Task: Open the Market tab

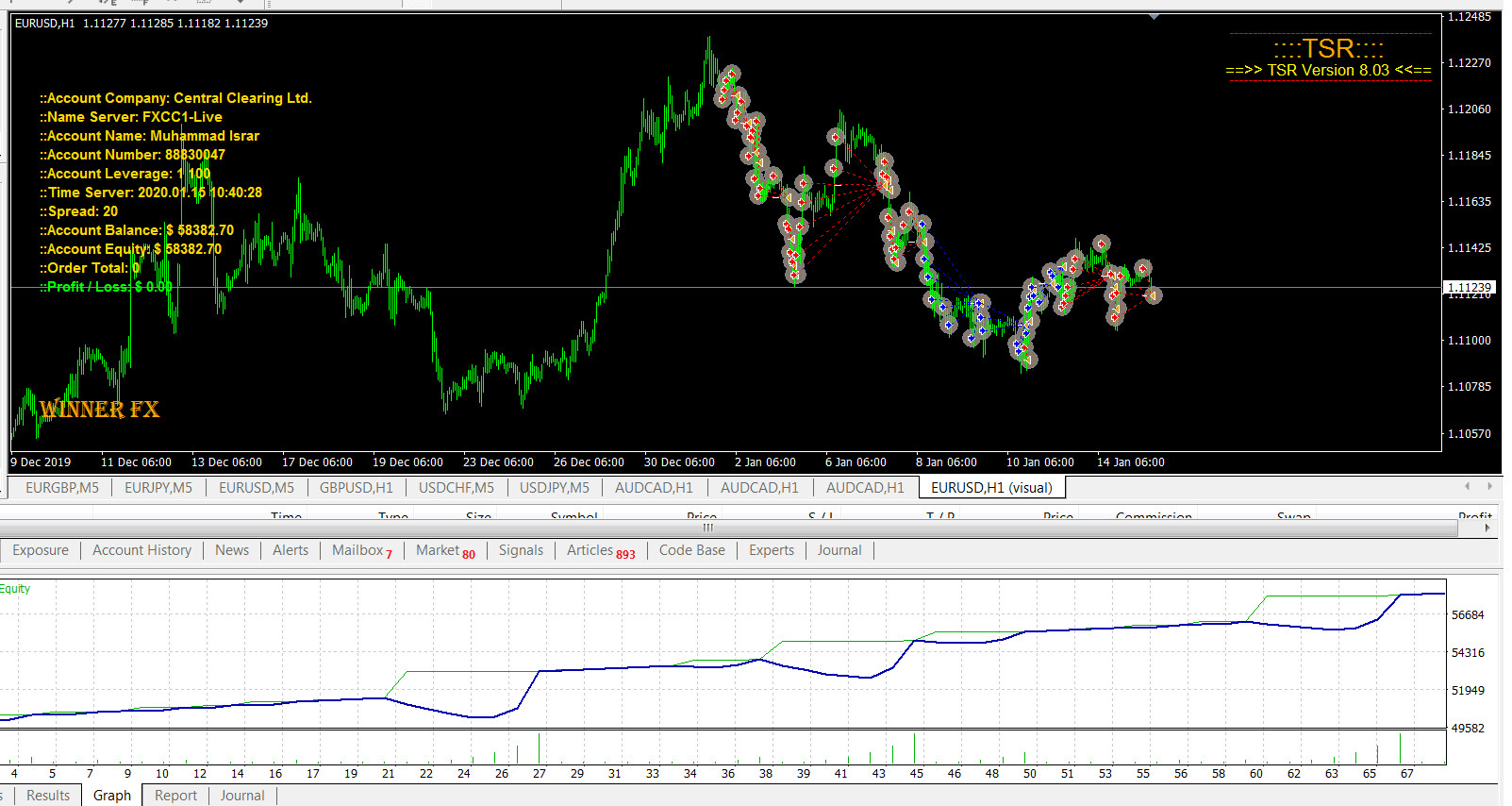Action: [444, 550]
